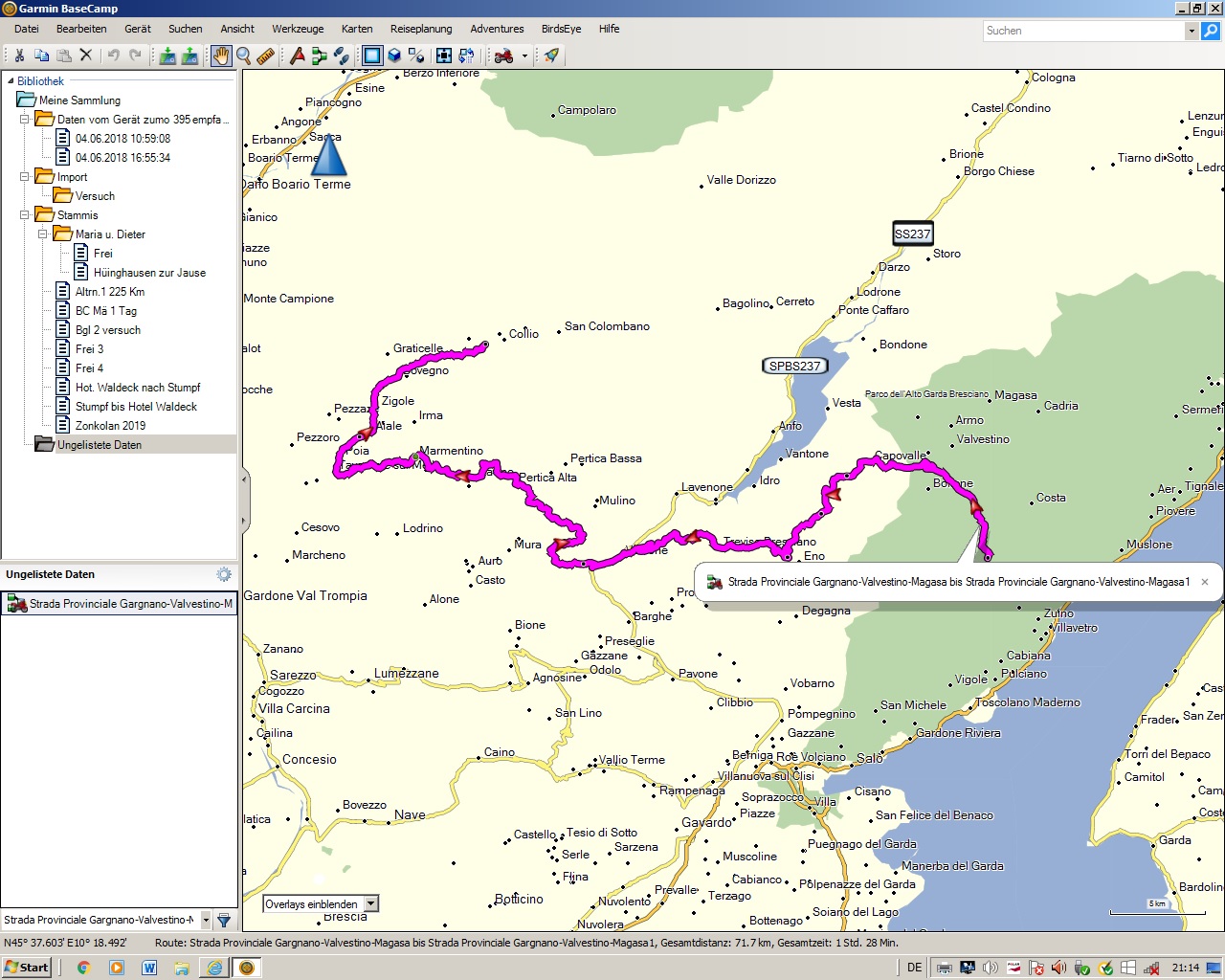The height and width of the screenshot is (980, 1225).
Task: Open the filter text dropdown at panel bottom
Action: [x=206, y=920]
